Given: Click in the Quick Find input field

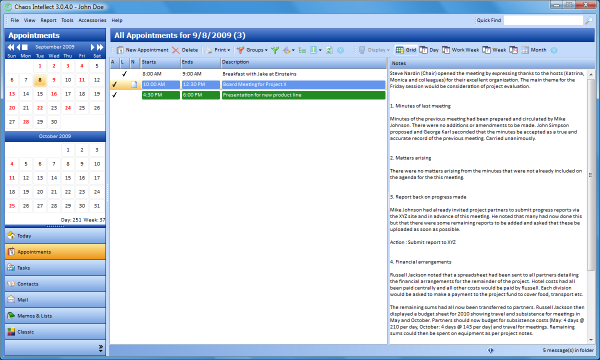Looking at the screenshot, I should (543, 20).
